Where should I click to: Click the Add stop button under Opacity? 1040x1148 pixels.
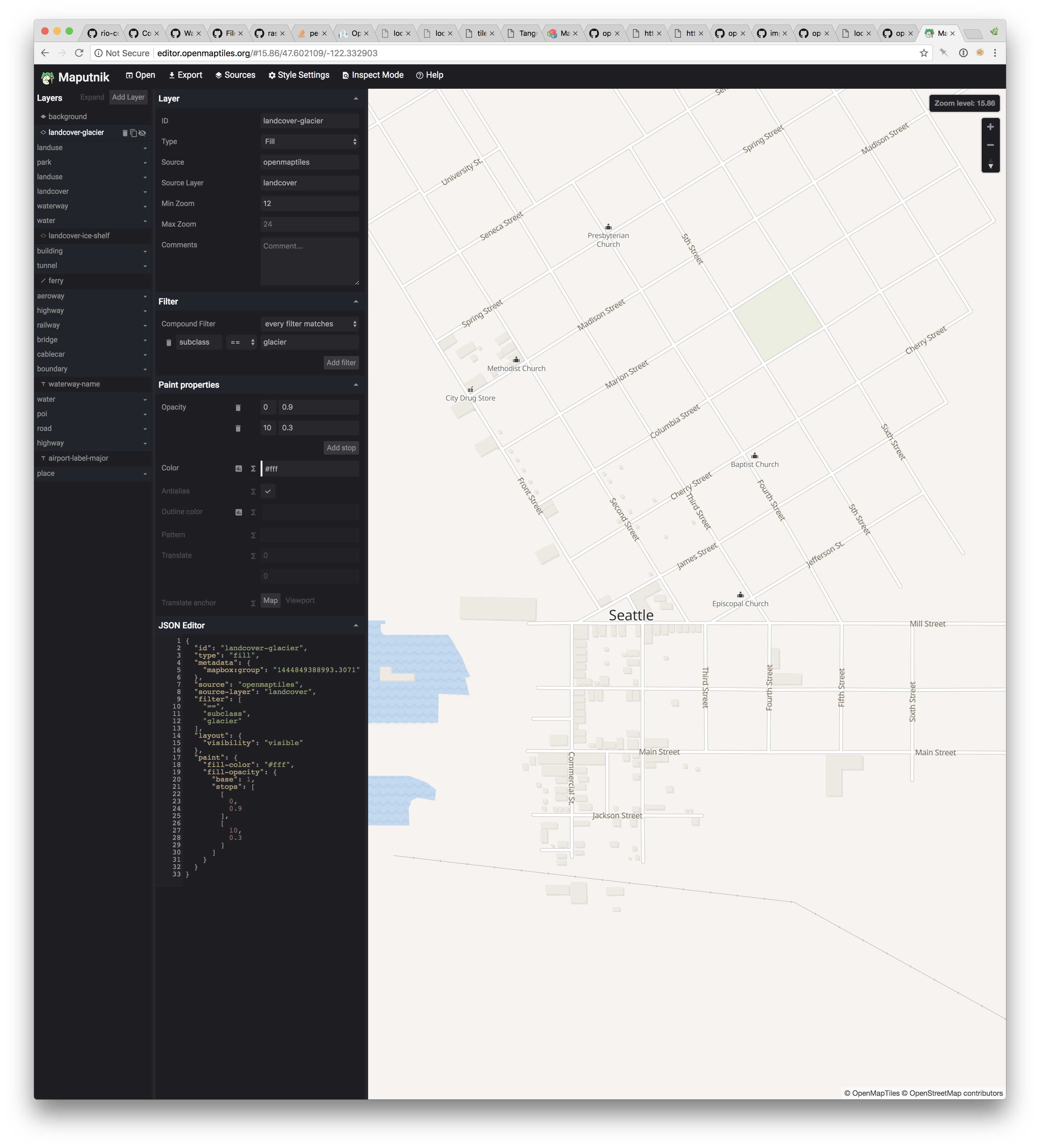[x=341, y=448]
